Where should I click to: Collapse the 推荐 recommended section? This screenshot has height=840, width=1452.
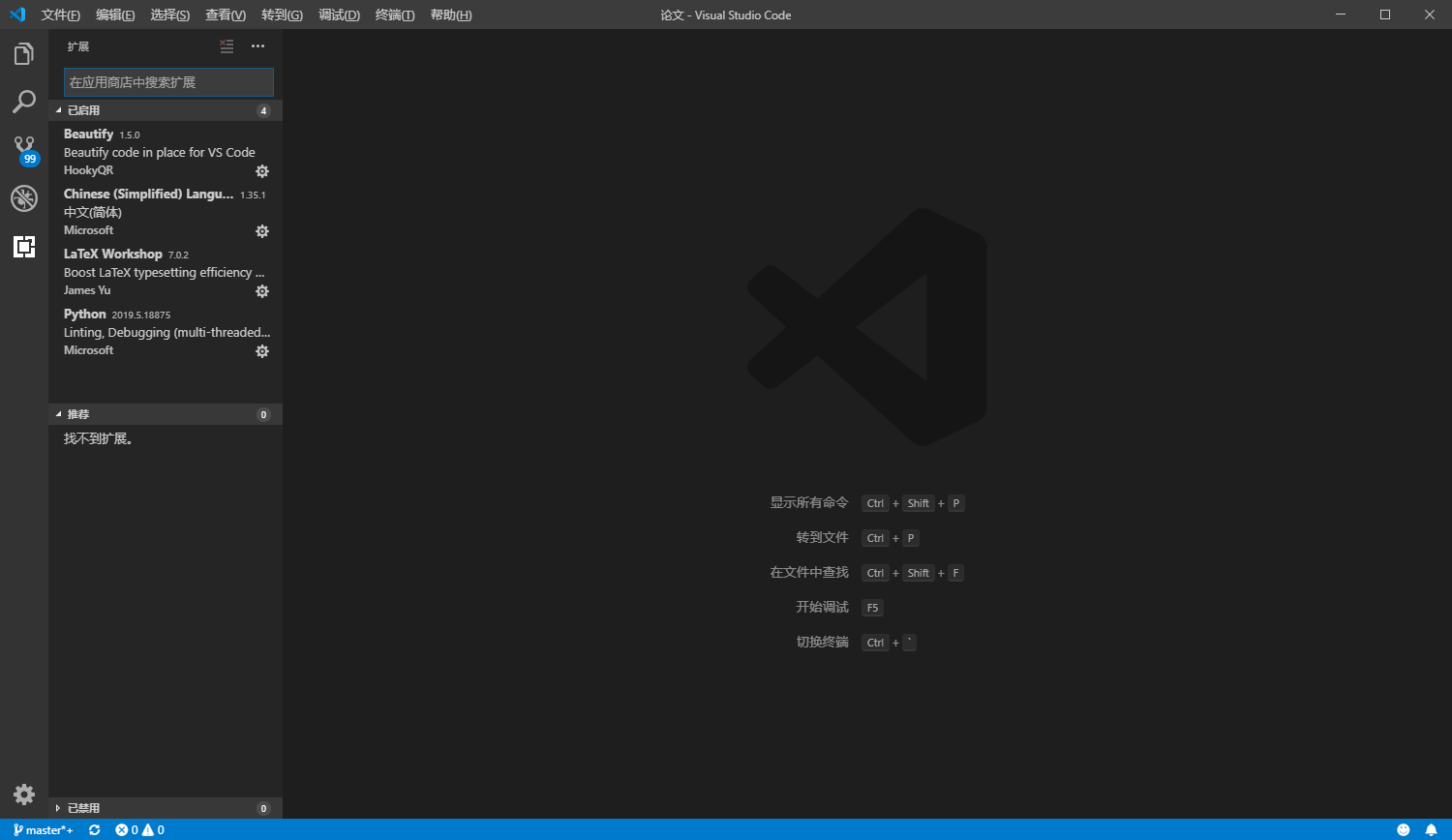click(166, 414)
